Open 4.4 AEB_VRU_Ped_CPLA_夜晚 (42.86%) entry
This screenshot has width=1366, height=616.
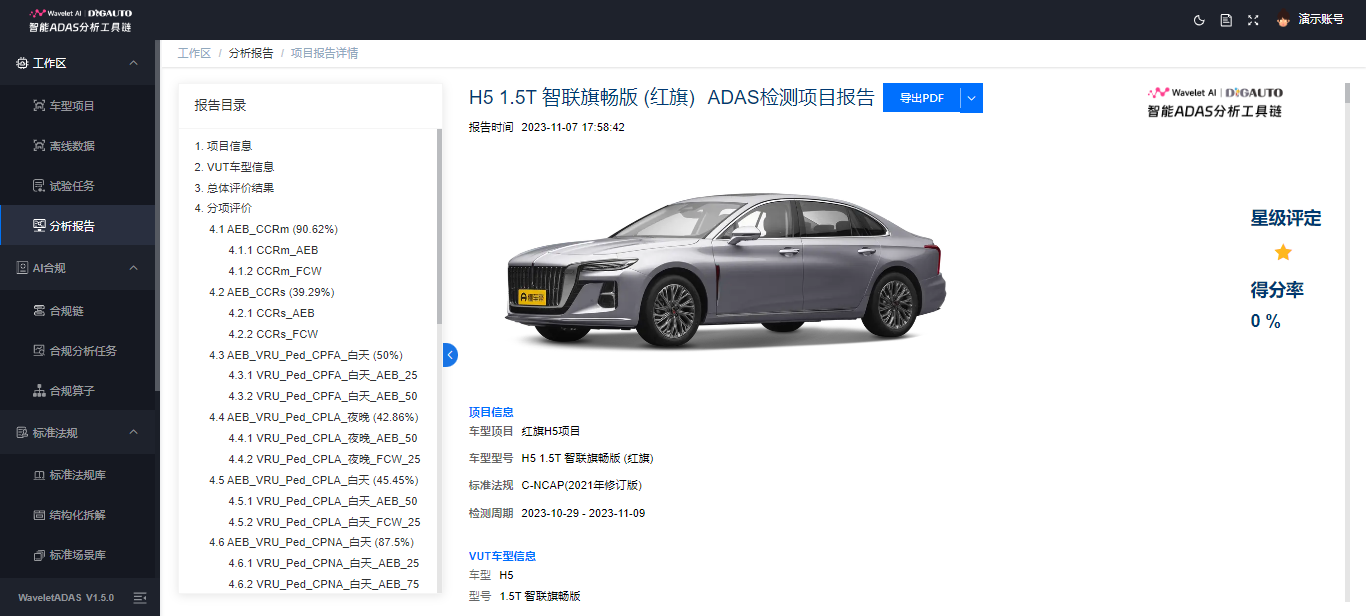pos(313,417)
